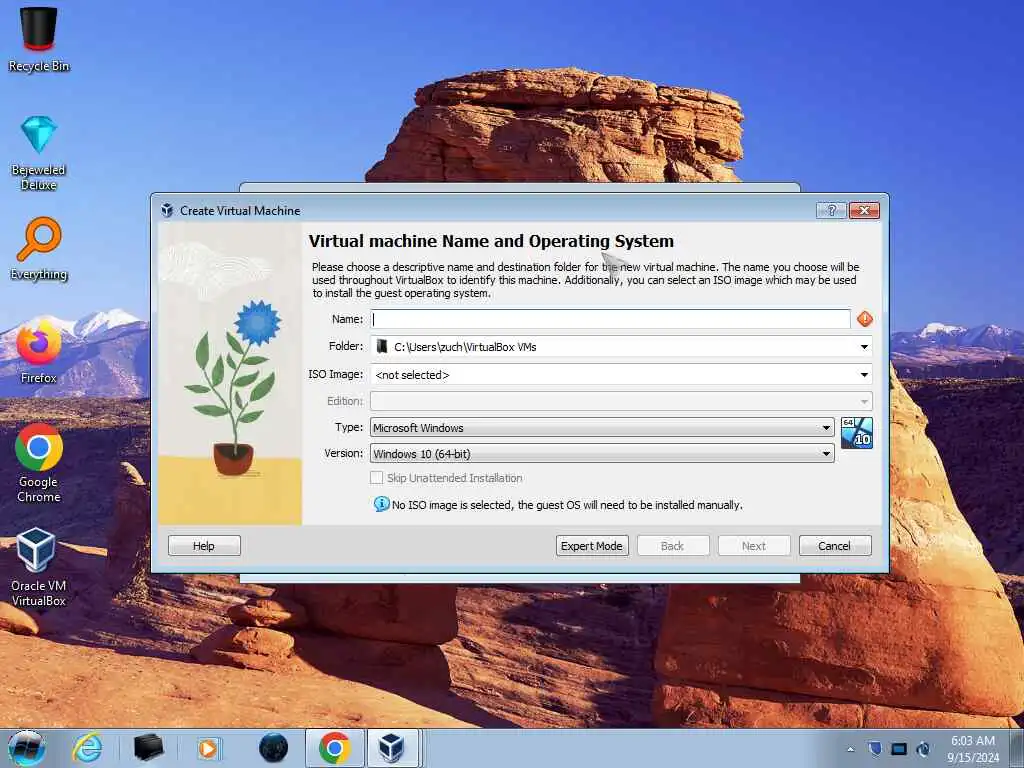Click the Help button
Viewport: 1024px width, 768px height.
point(204,546)
